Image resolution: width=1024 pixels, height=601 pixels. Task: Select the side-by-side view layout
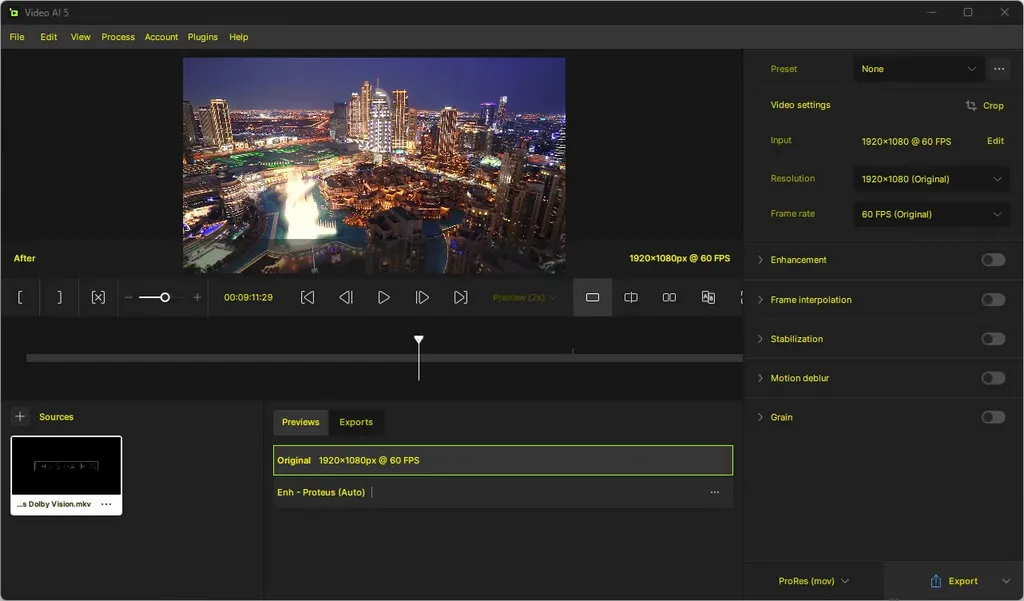(669, 297)
